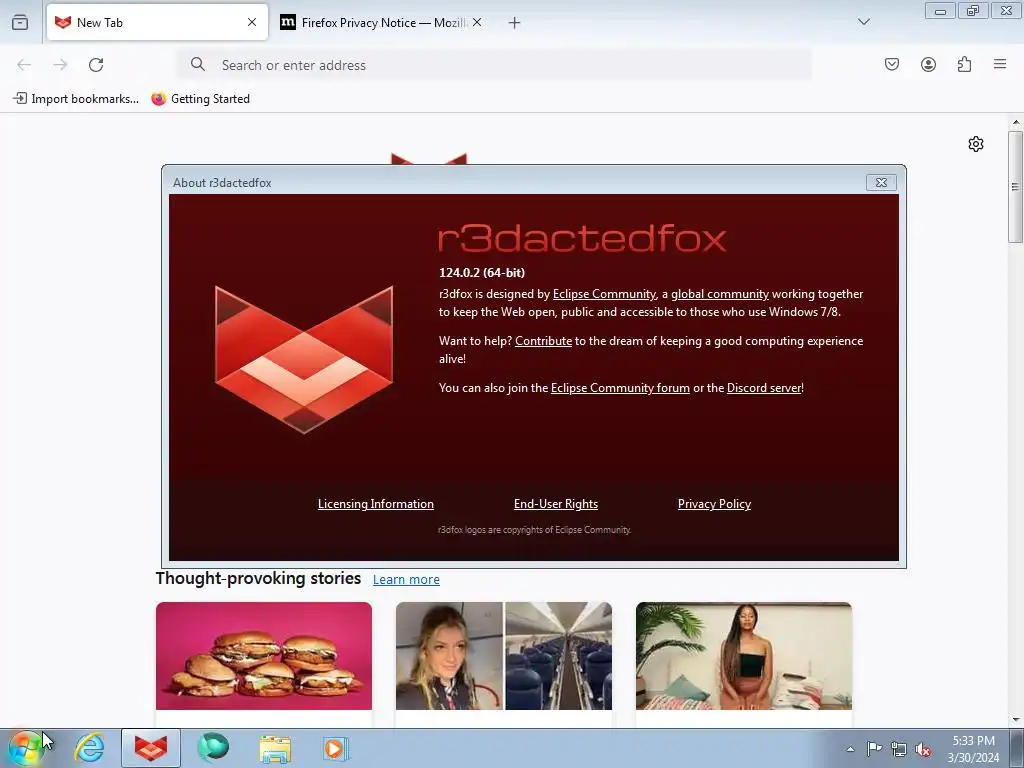Close the About r3dactedfox dialog
1024x768 pixels.
(881, 182)
